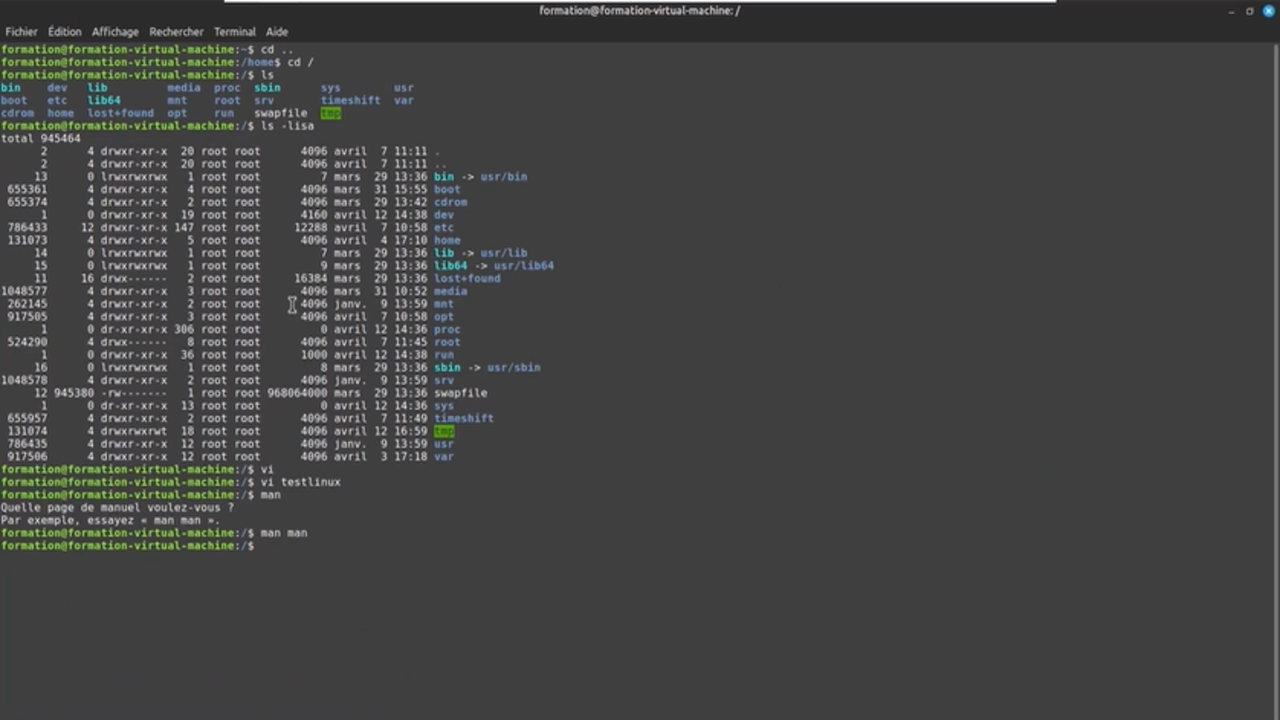The width and height of the screenshot is (1280, 720).
Task: Select the highlighted tmp directory entry
Action: pos(443,430)
